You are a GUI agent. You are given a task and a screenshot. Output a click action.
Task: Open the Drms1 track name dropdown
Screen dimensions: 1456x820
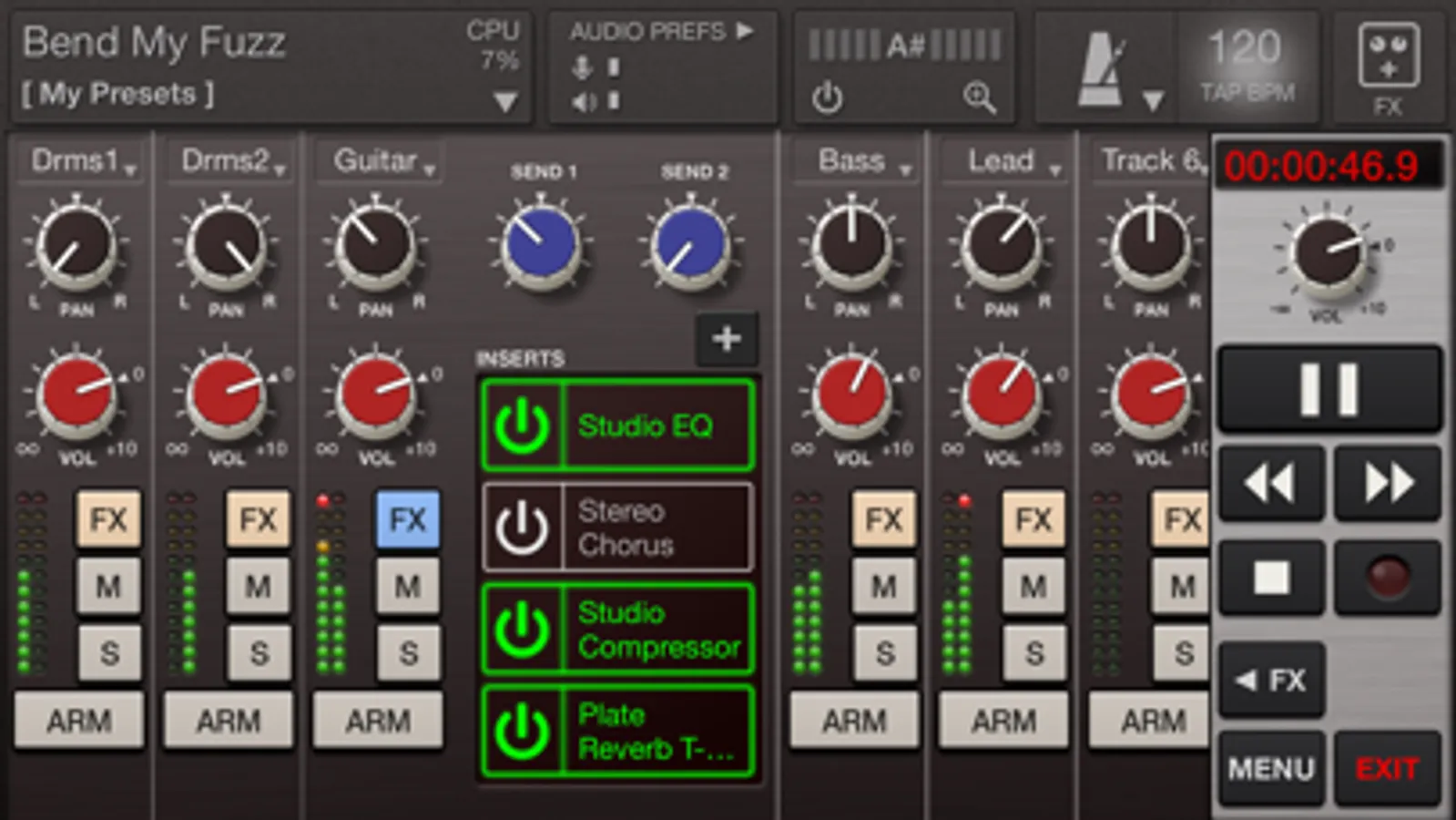80,161
